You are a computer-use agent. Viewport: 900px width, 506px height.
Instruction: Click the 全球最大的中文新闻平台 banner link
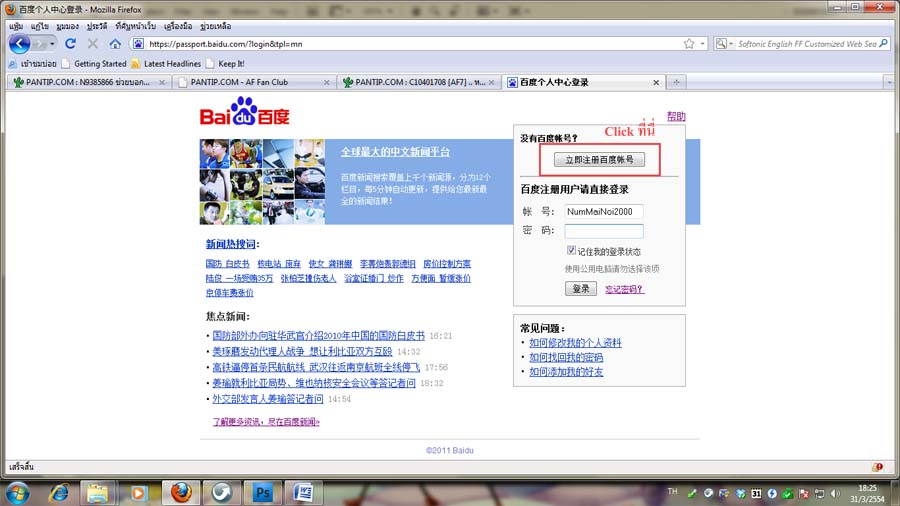[395, 152]
